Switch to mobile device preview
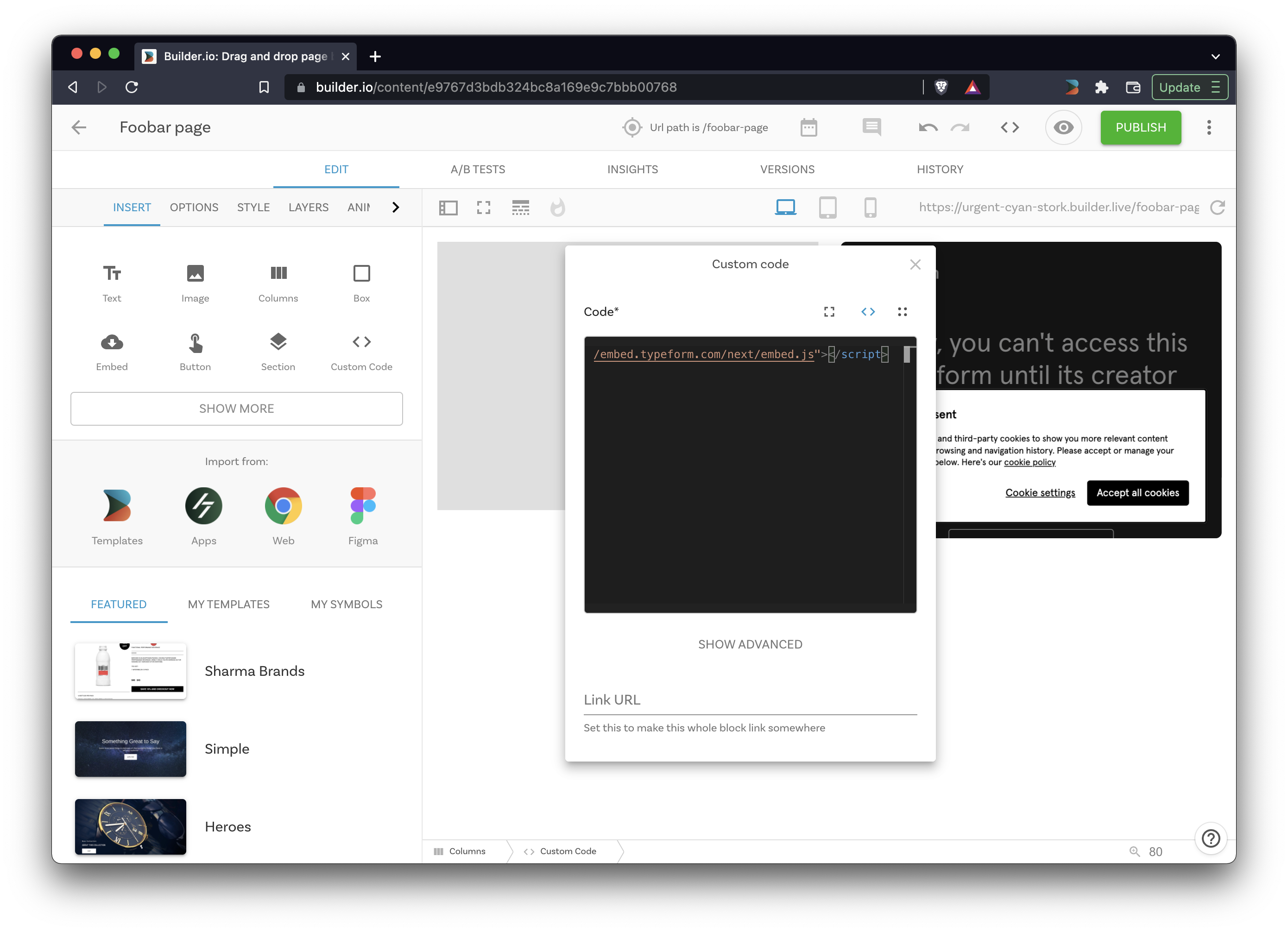The height and width of the screenshot is (932, 1288). [870, 208]
